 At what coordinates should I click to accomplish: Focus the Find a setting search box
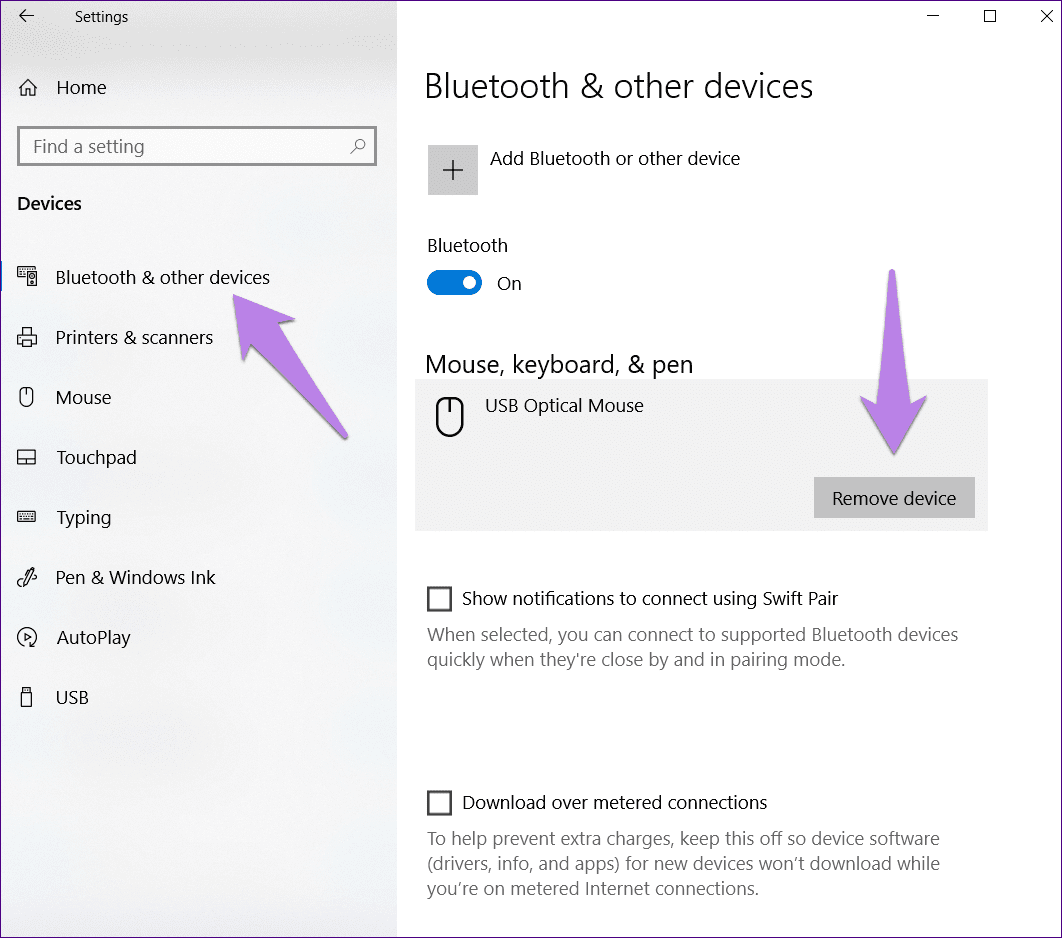[196, 146]
